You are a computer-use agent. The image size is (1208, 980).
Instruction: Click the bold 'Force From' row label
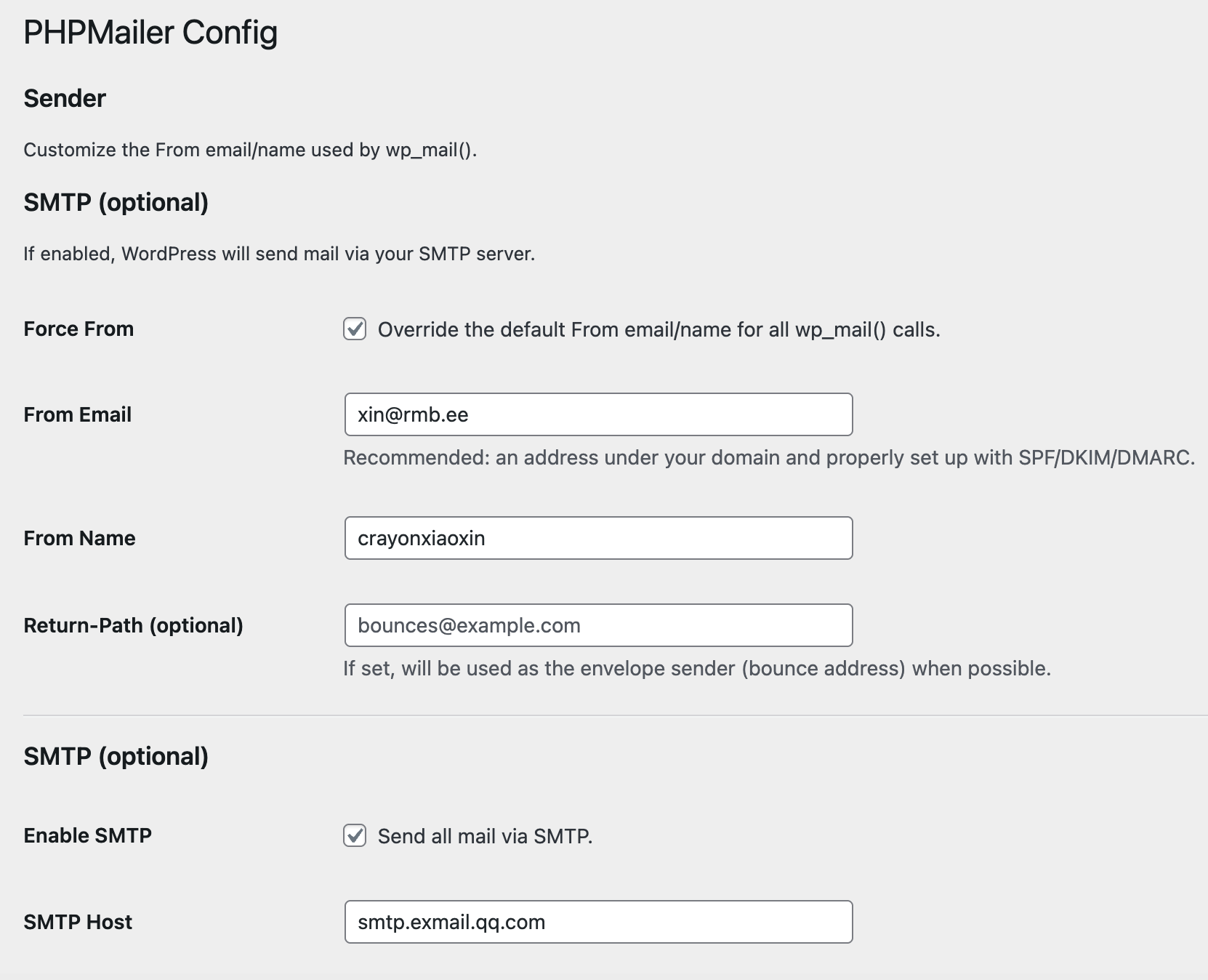click(x=78, y=329)
